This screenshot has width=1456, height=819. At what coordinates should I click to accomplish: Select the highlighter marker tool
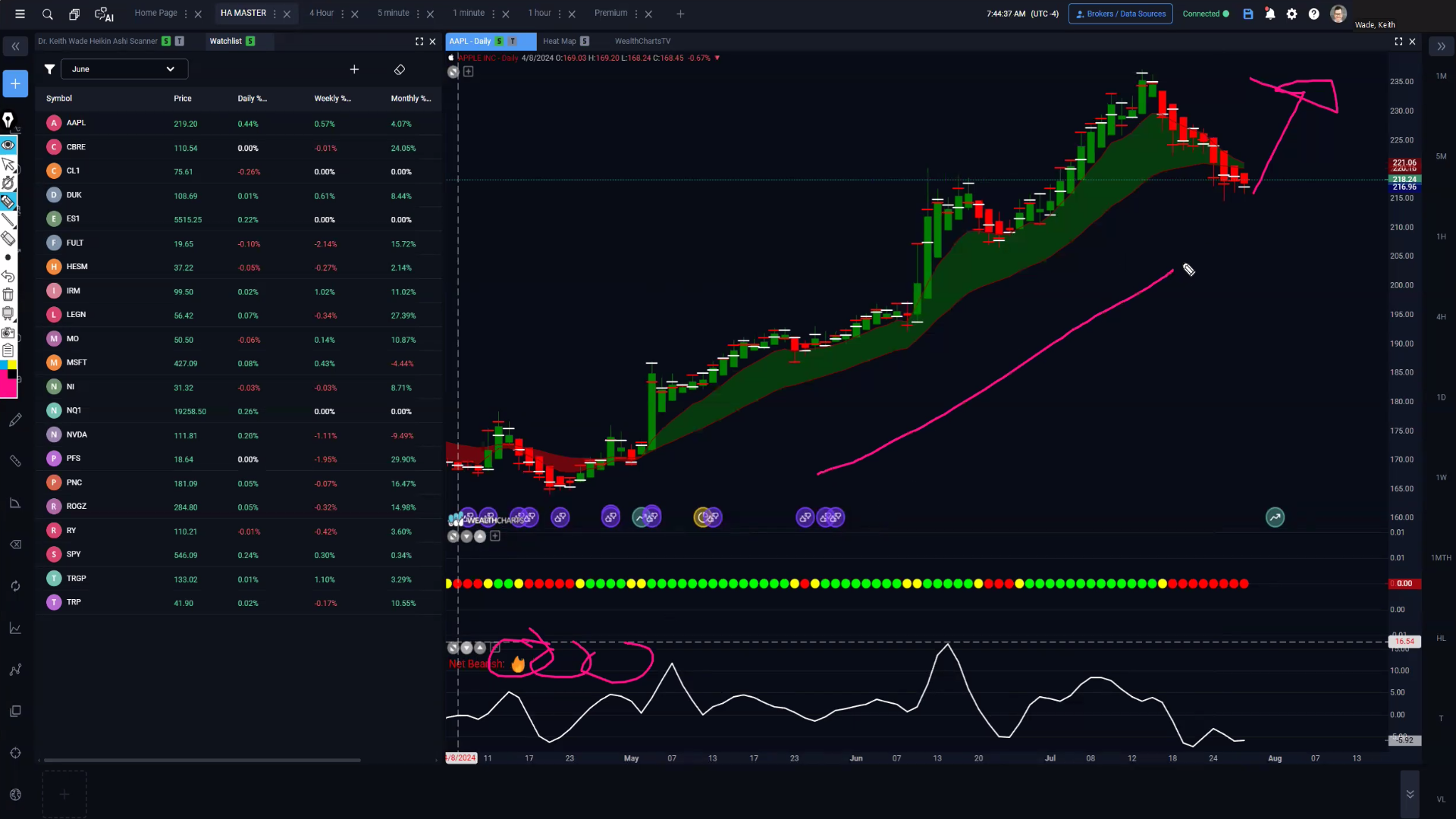point(8,201)
